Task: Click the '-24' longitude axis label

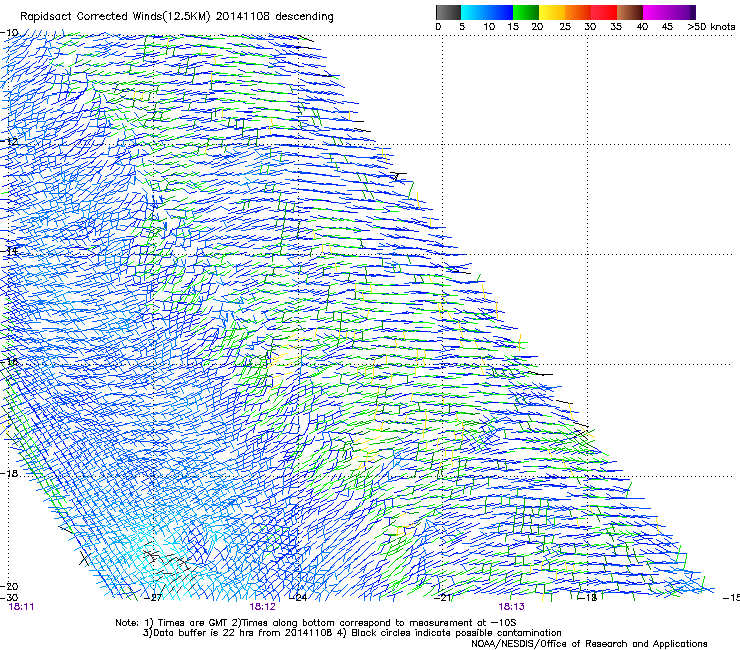Action: pos(298,598)
